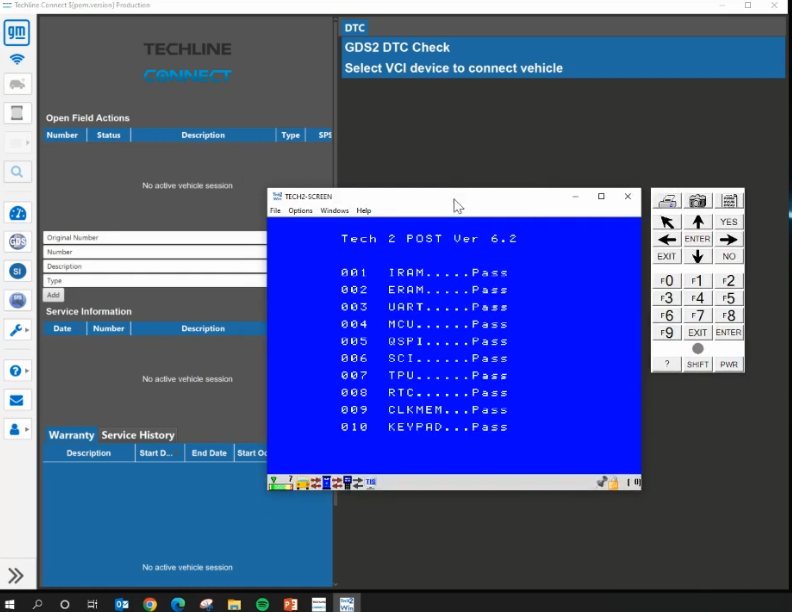Switch to the Service History tab
This screenshot has width=792, height=612.
point(138,435)
